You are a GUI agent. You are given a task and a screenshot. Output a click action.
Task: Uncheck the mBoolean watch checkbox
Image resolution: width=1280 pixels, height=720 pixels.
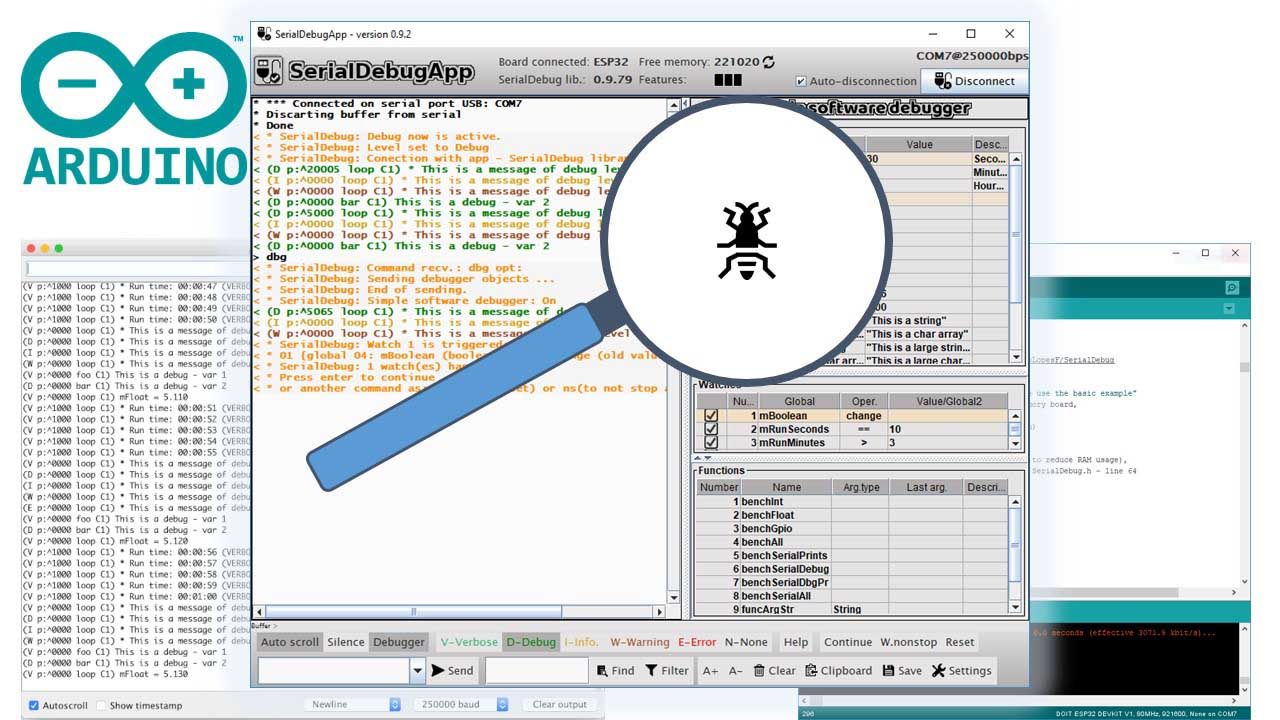point(711,416)
